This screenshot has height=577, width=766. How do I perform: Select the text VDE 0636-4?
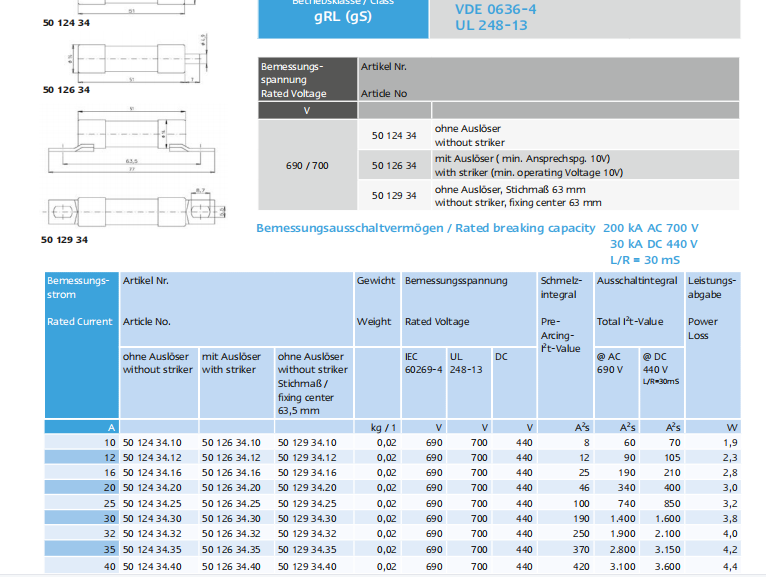(x=495, y=9)
